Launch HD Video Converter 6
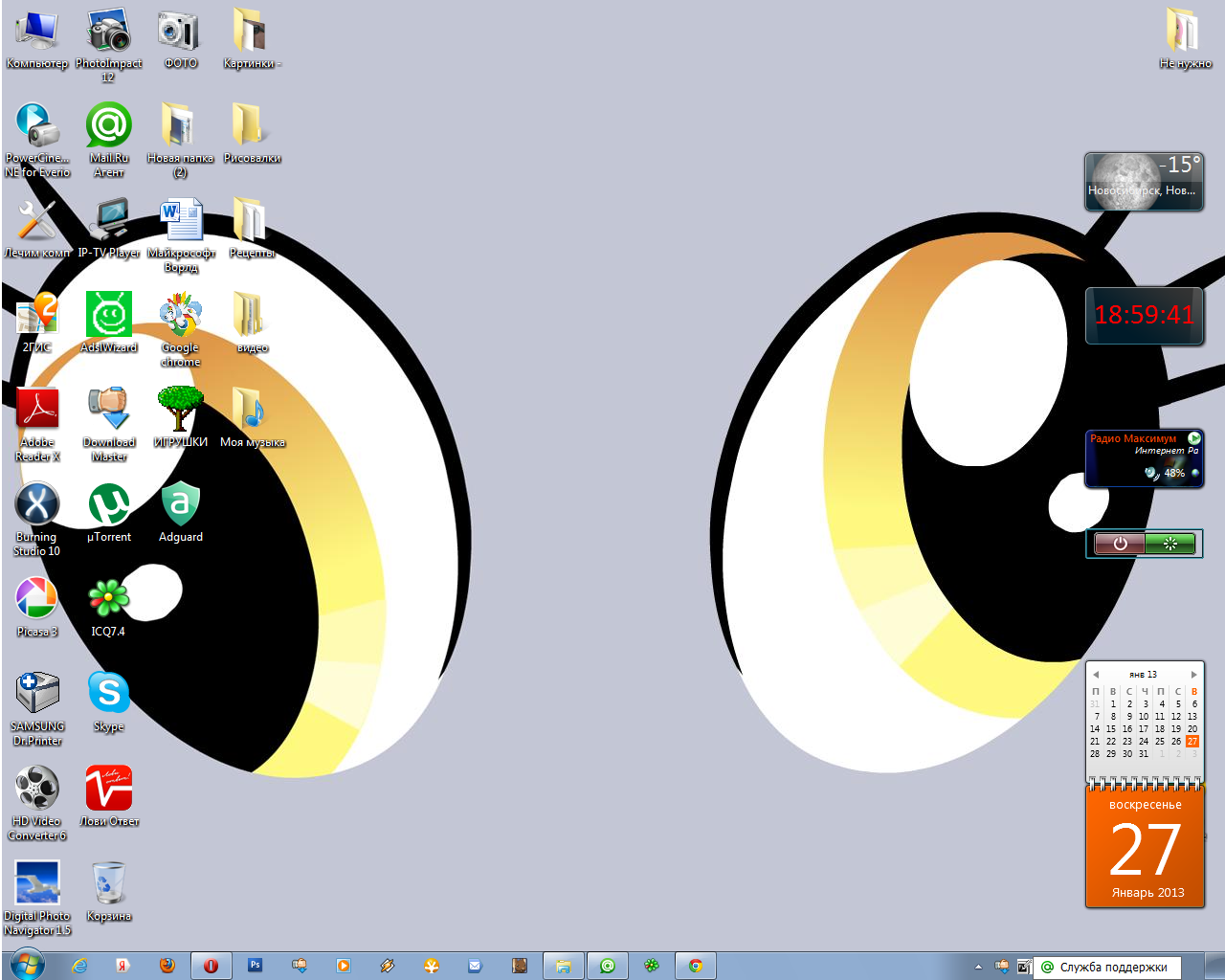The width and height of the screenshot is (1225, 980). click(36, 803)
